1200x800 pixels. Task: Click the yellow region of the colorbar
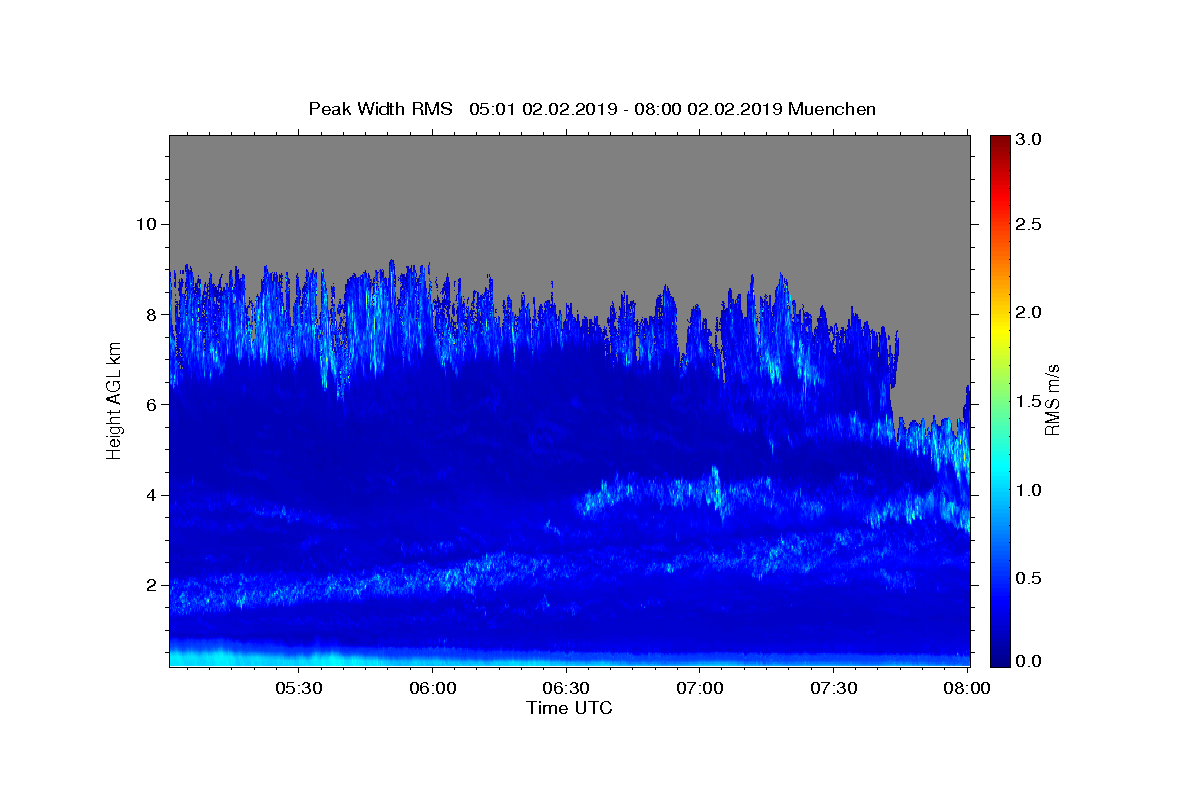click(x=1000, y=330)
